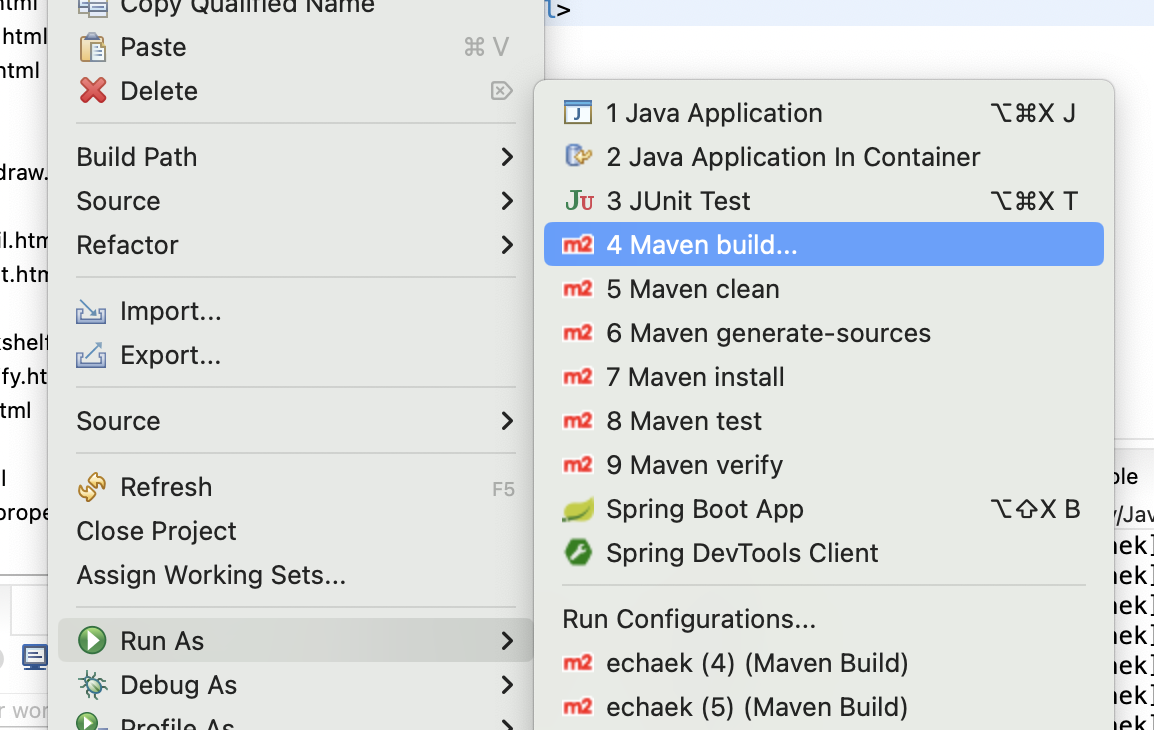Expand the Build Path submenu arrow
This screenshot has width=1154, height=730.
[x=506, y=157]
